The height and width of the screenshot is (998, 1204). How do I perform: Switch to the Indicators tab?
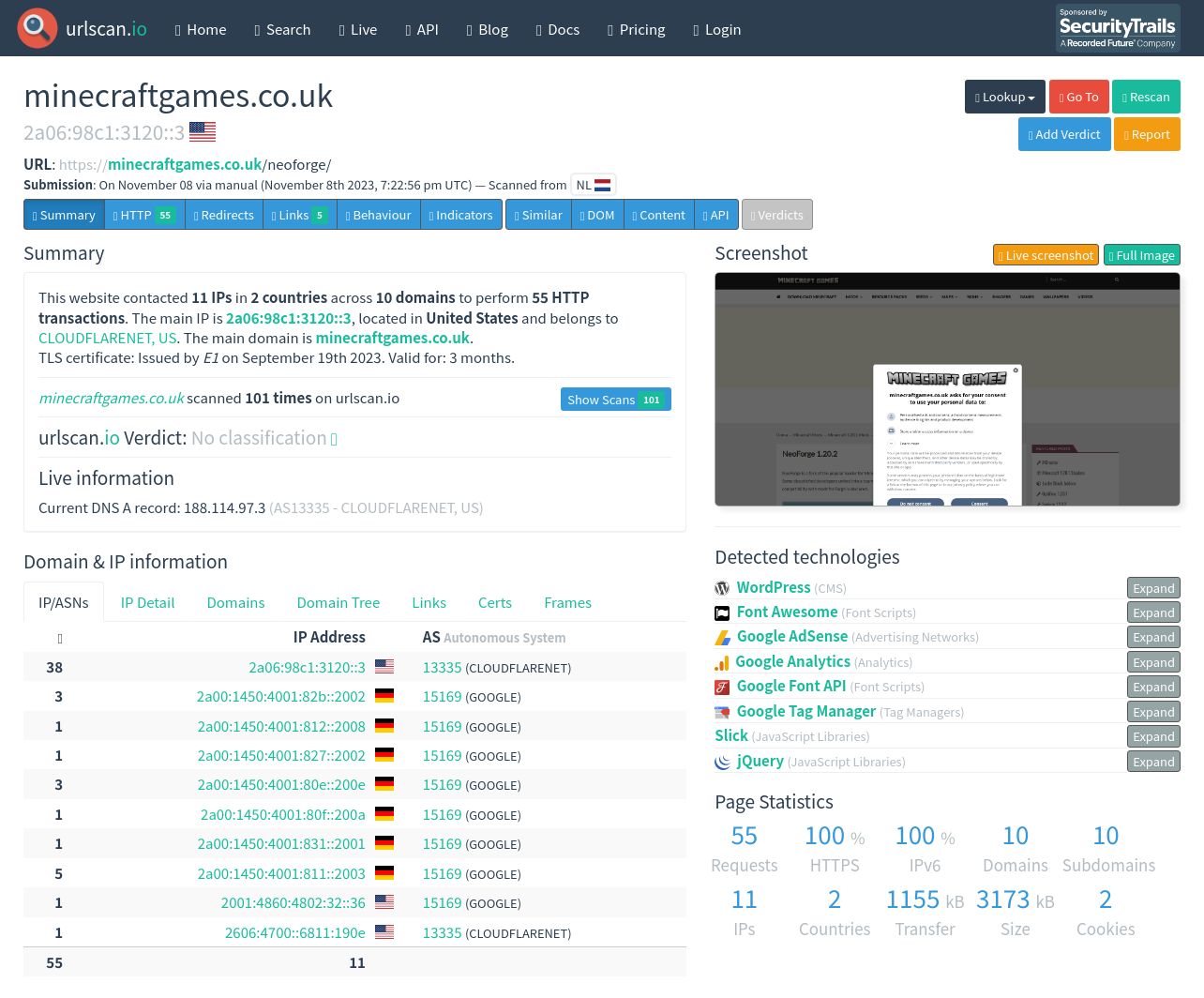pyautogui.click(x=460, y=215)
